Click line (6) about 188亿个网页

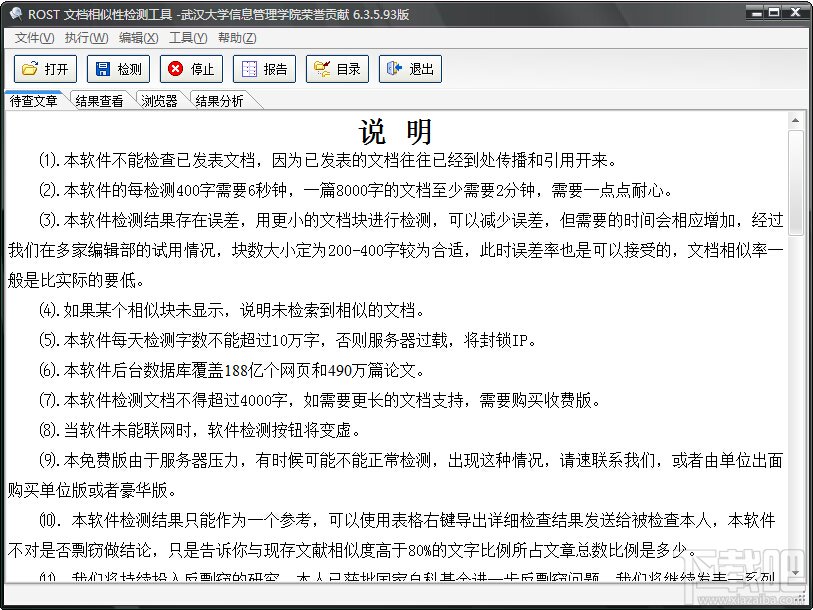[232, 370]
